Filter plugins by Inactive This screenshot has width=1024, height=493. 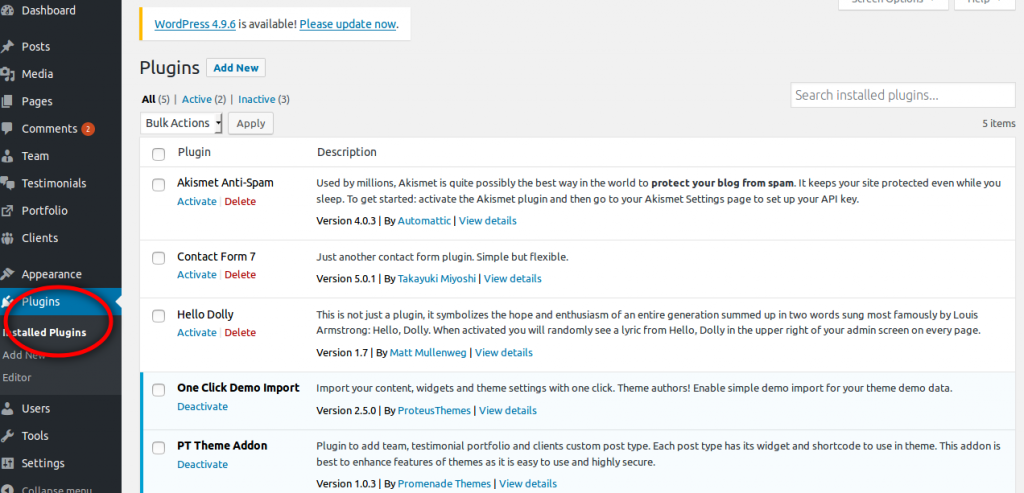point(257,99)
